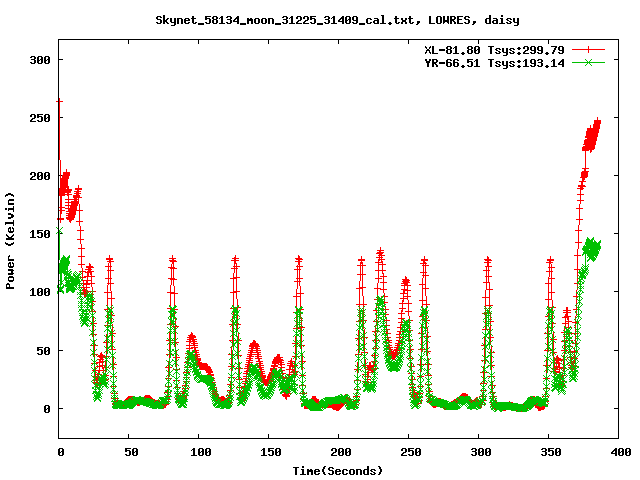This screenshot has width=640, height=480.
Task: Click the x-axis tick label '300'
Action: tap(481, 452)
